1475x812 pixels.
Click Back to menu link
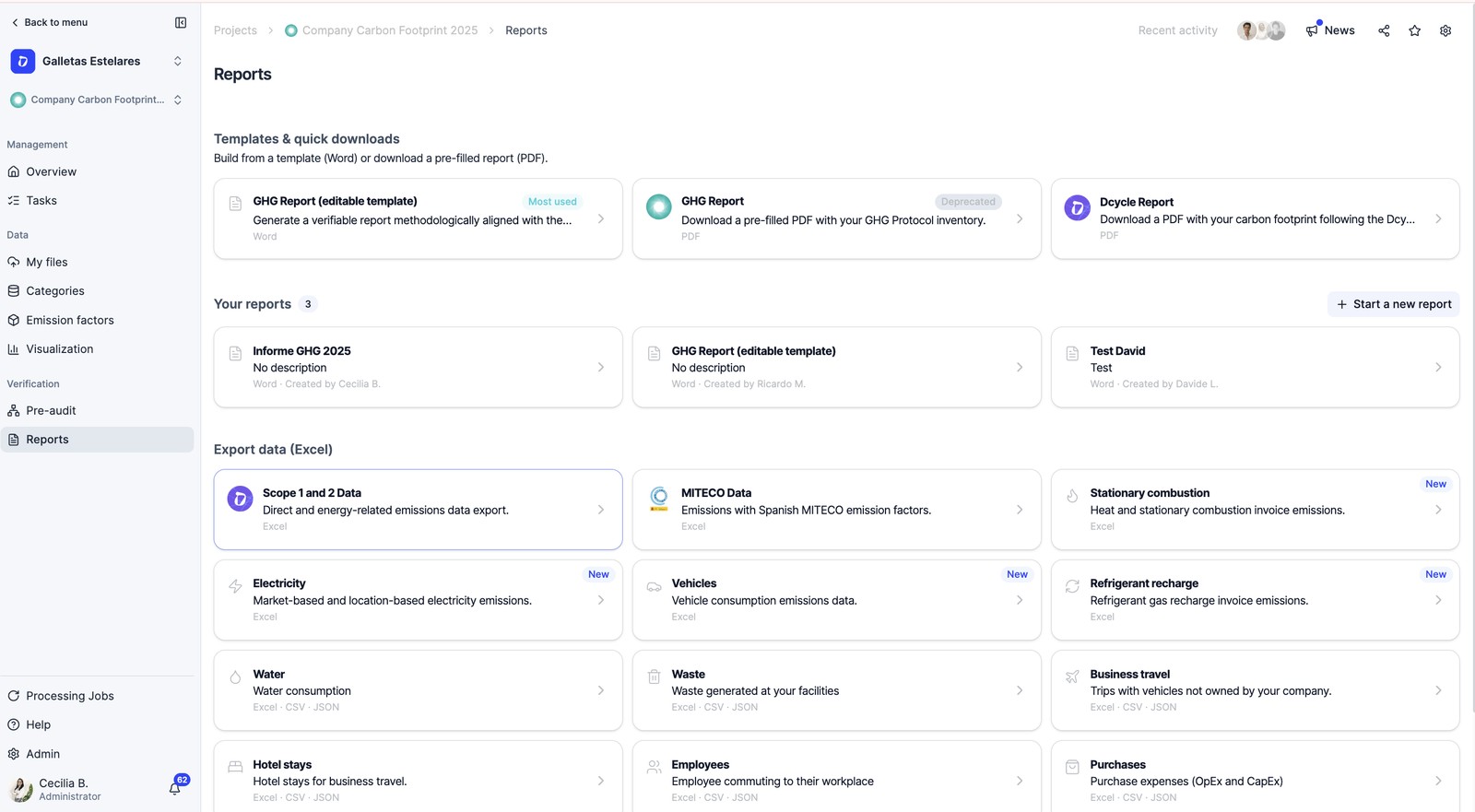point(50,22)
